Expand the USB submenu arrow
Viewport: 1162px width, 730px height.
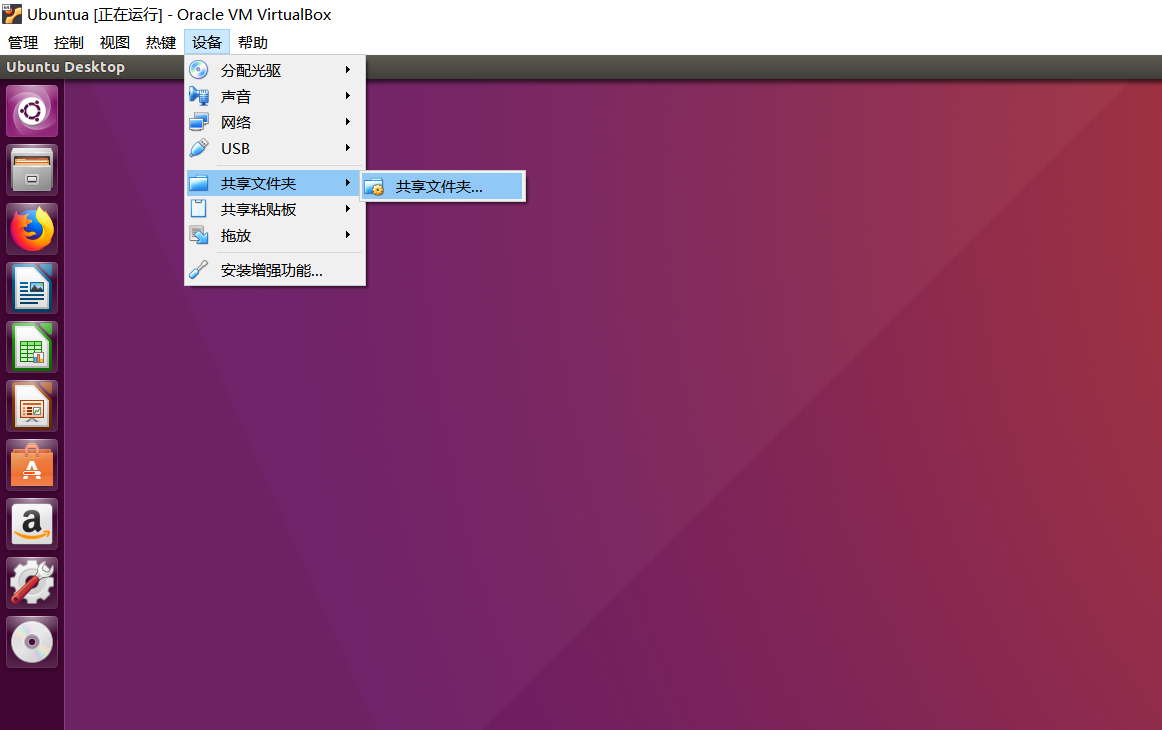tap(348, 148)
